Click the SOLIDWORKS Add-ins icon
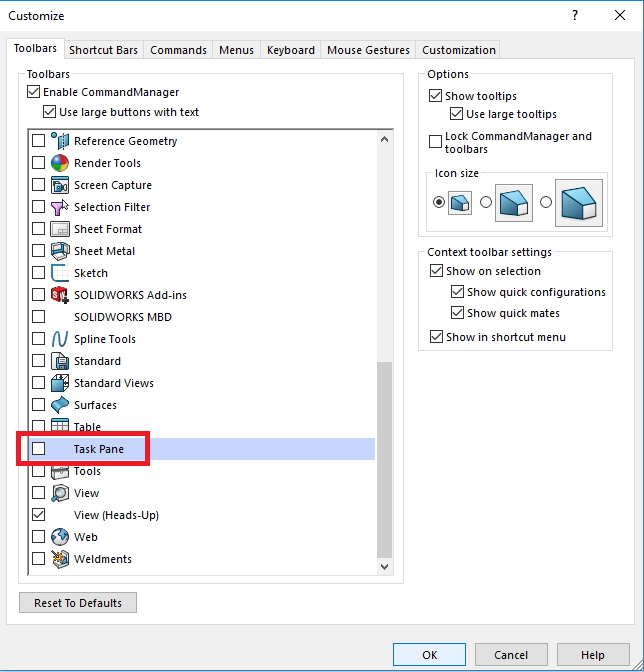The image size is (644, 672). [x=59, y=295]
